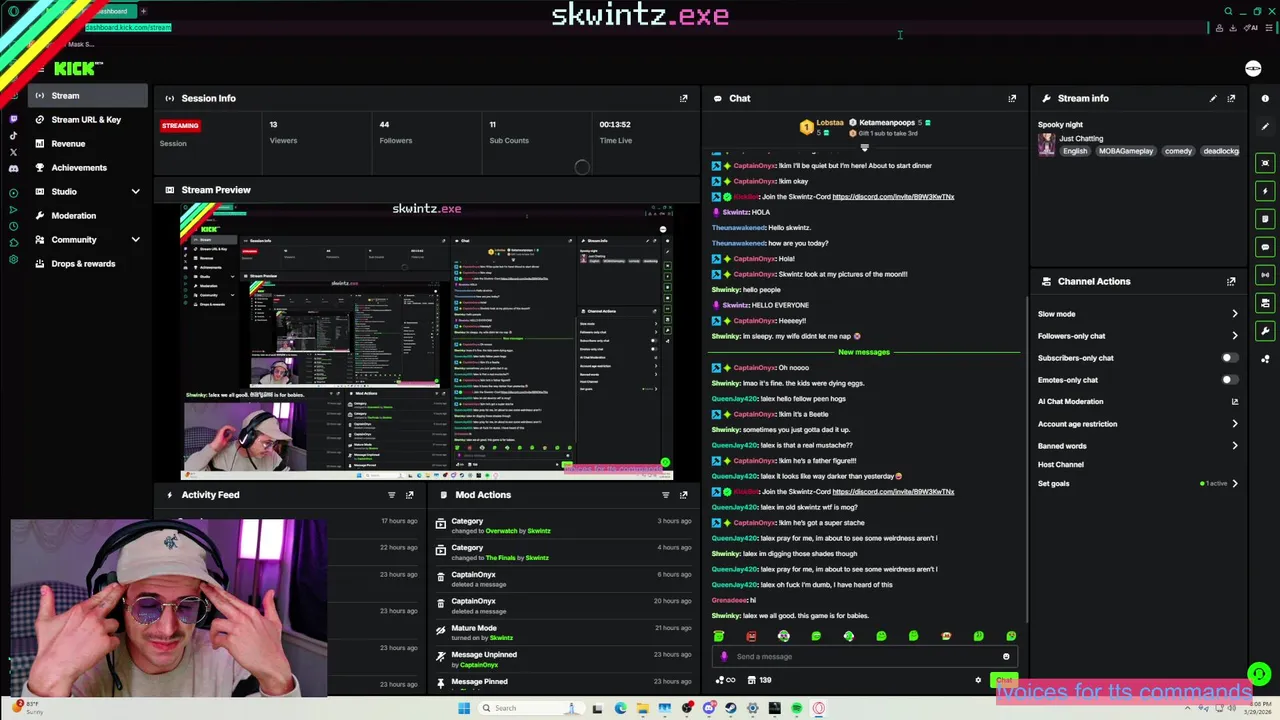
Task: Toggle Subscribers-only chat switch
Action: click(1229, 358)
